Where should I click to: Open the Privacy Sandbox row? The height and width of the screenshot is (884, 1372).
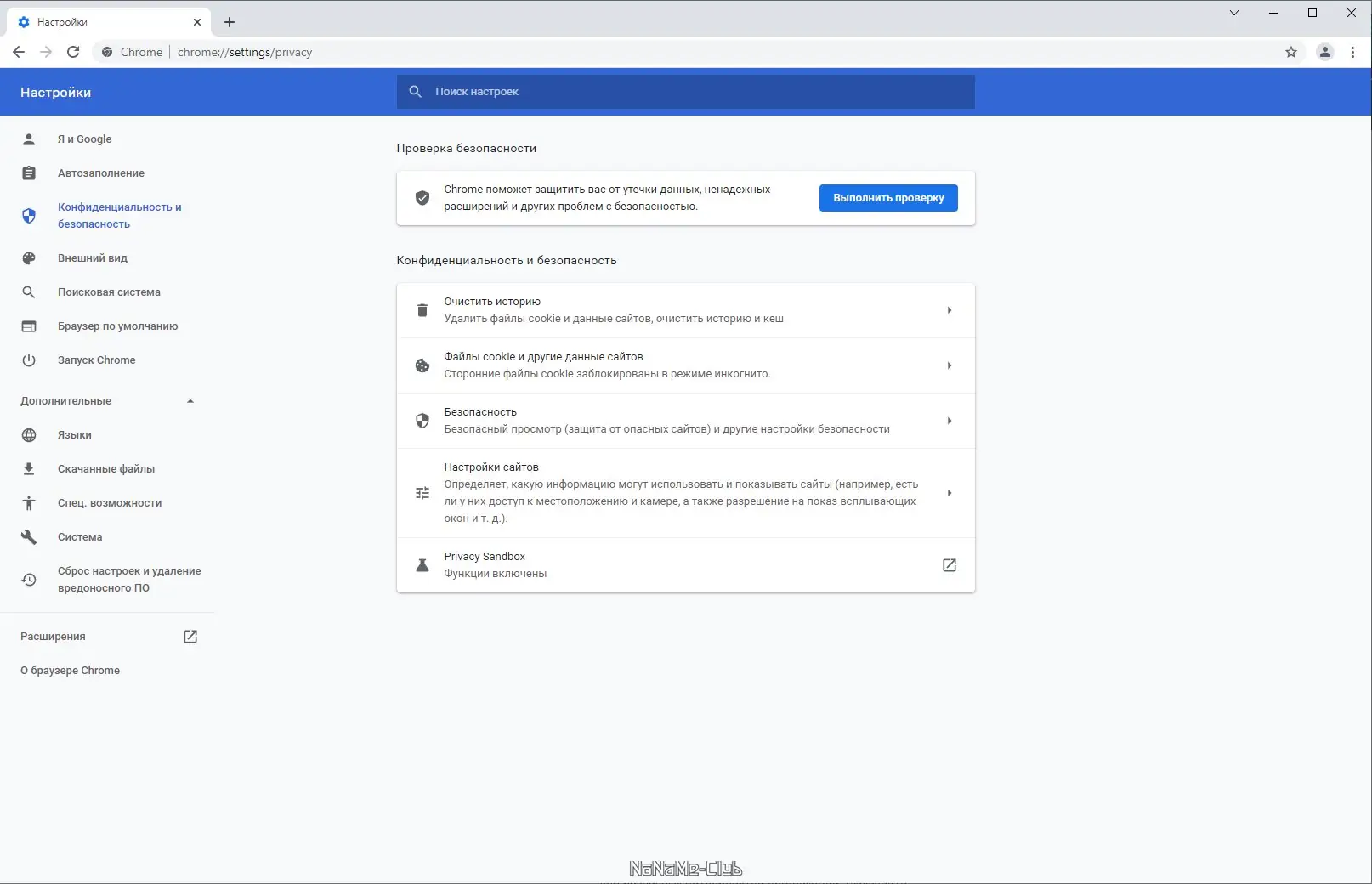click(x=686, y=565)
